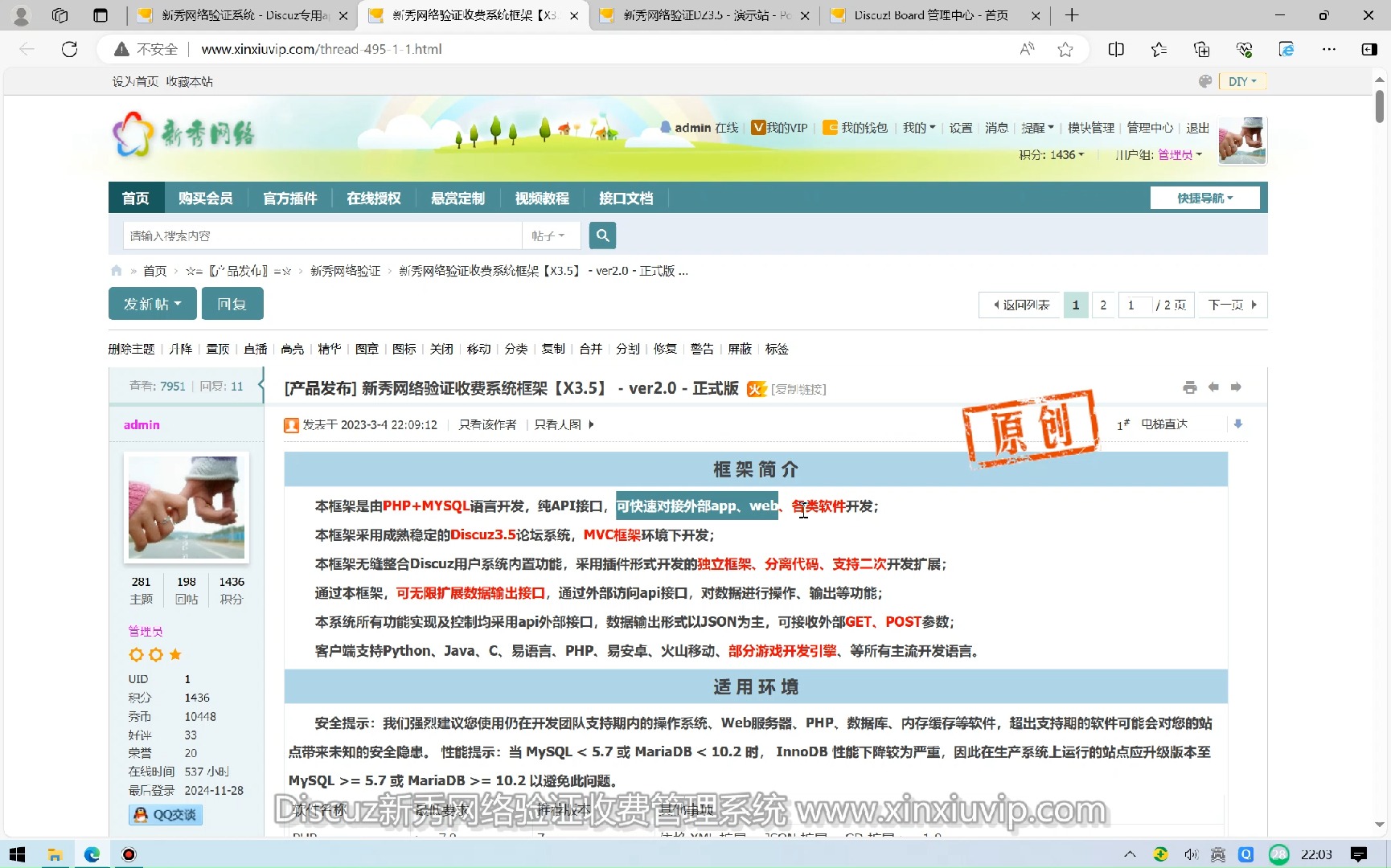Select the 首页 navigation tab
The image size is (1391, 868).
[136, 198]
